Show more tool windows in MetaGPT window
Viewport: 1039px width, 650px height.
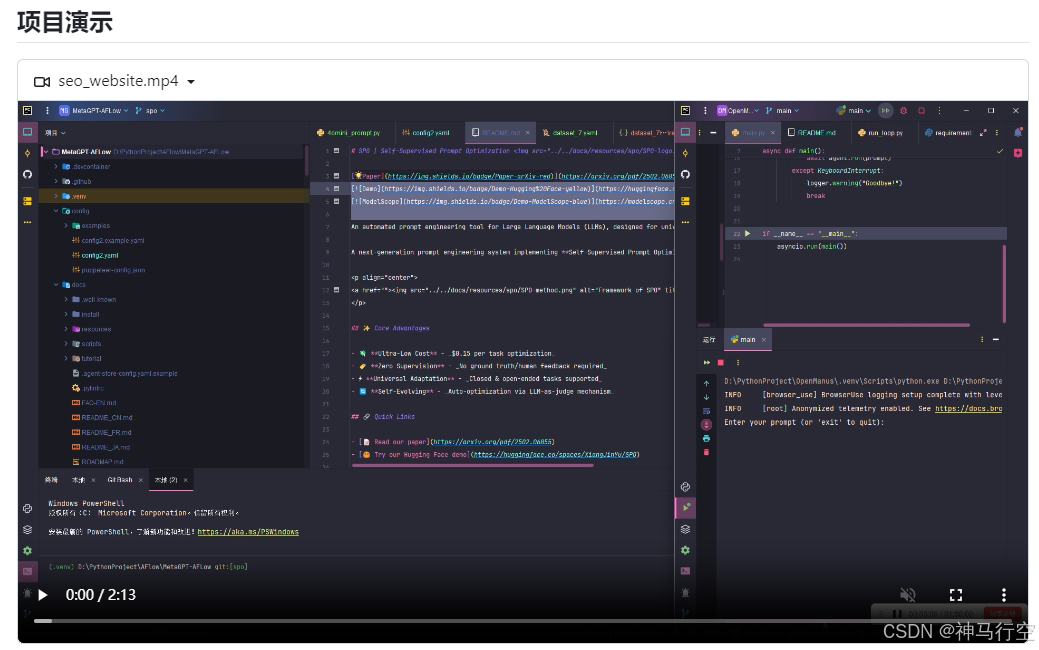[27, 222]
